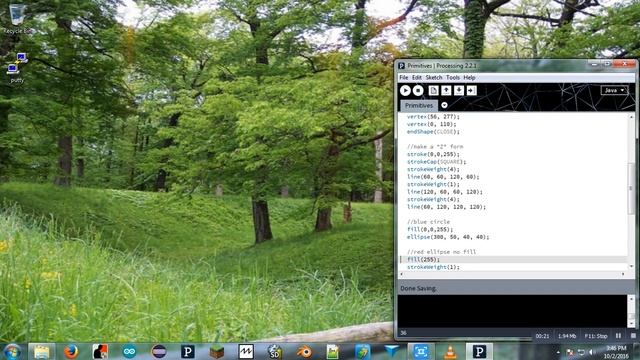Select the putty desktop shortcut
Screen dimensions: 640x360
coord(17,68)
